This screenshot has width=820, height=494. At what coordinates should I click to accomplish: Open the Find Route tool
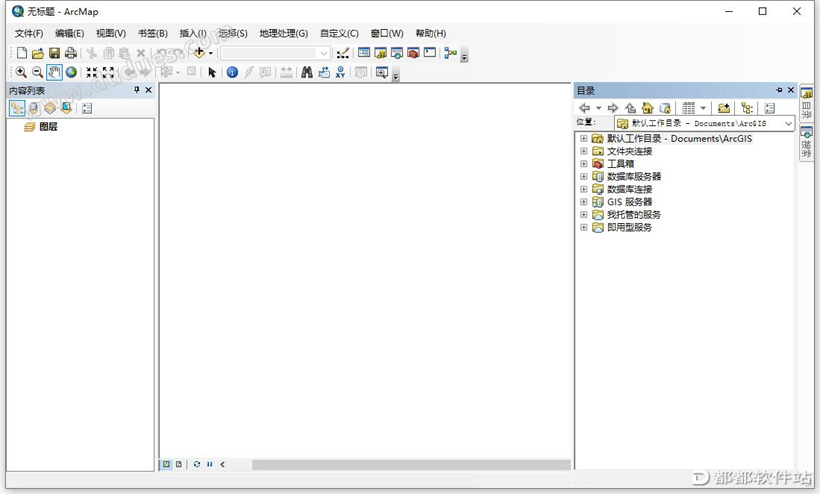[324, 72]
